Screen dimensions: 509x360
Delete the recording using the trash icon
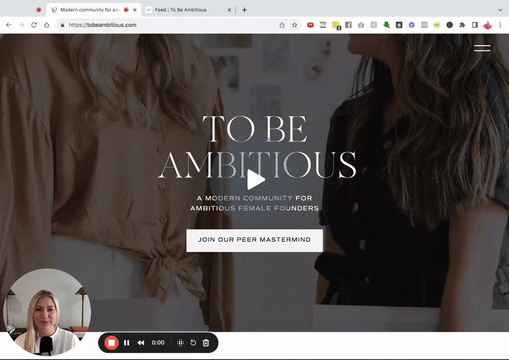(206, 343)
